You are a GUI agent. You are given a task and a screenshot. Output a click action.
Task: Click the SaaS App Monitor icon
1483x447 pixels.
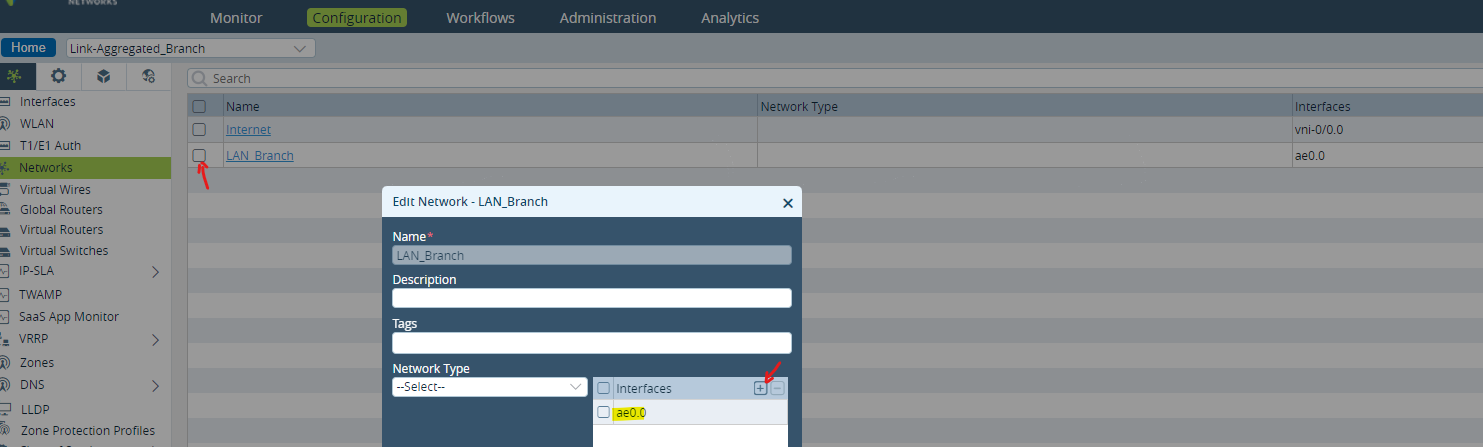pos(5,317)
